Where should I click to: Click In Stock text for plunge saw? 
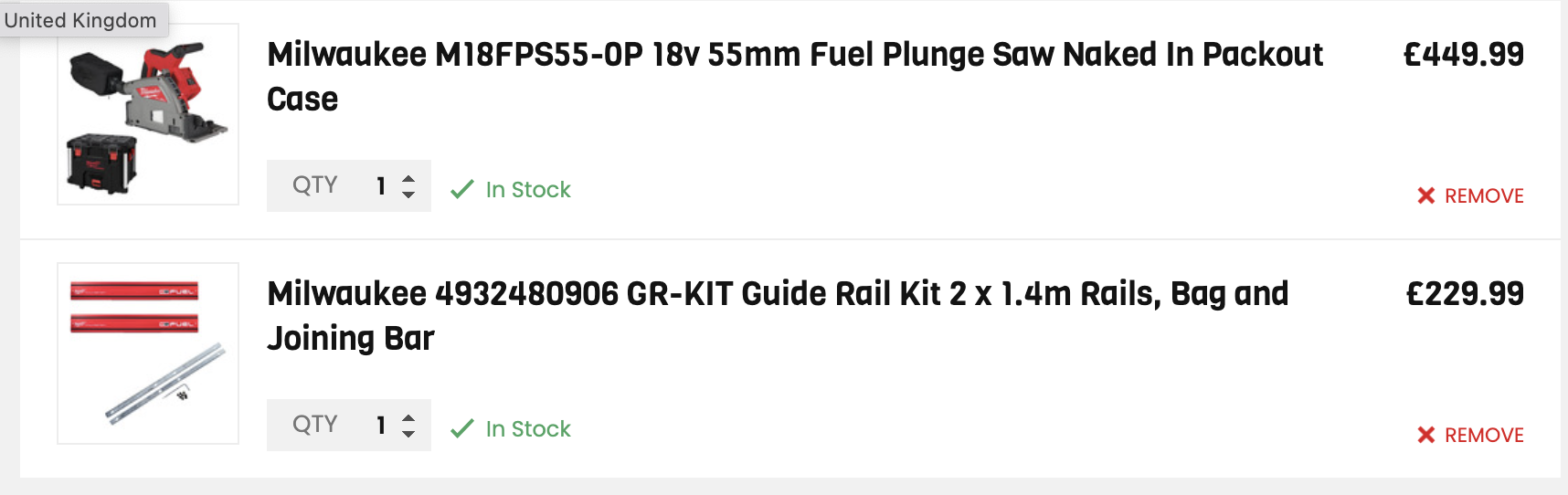[x=528, y=190]
